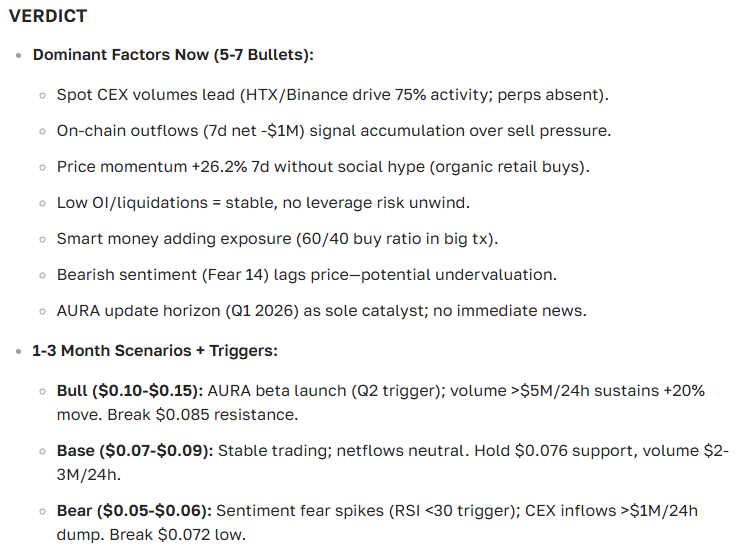Image resolution: width=736 pixels, height=554 pixels.
Task: Click the bold 'Bull ($0.10-$0.15):' label
Action: click(x=129, y=391)
